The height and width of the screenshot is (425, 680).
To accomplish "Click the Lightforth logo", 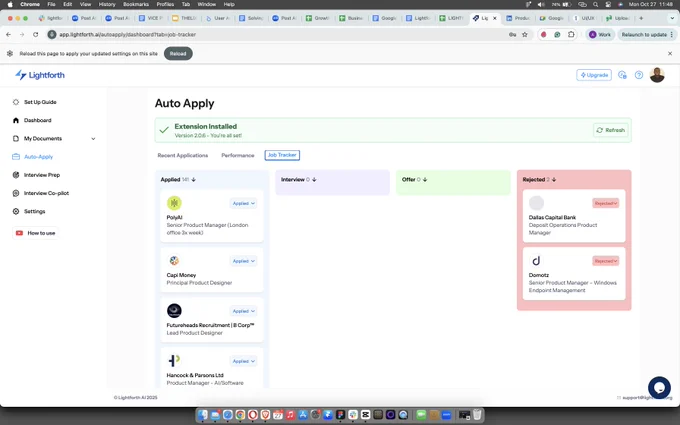I will coord(39,75).
